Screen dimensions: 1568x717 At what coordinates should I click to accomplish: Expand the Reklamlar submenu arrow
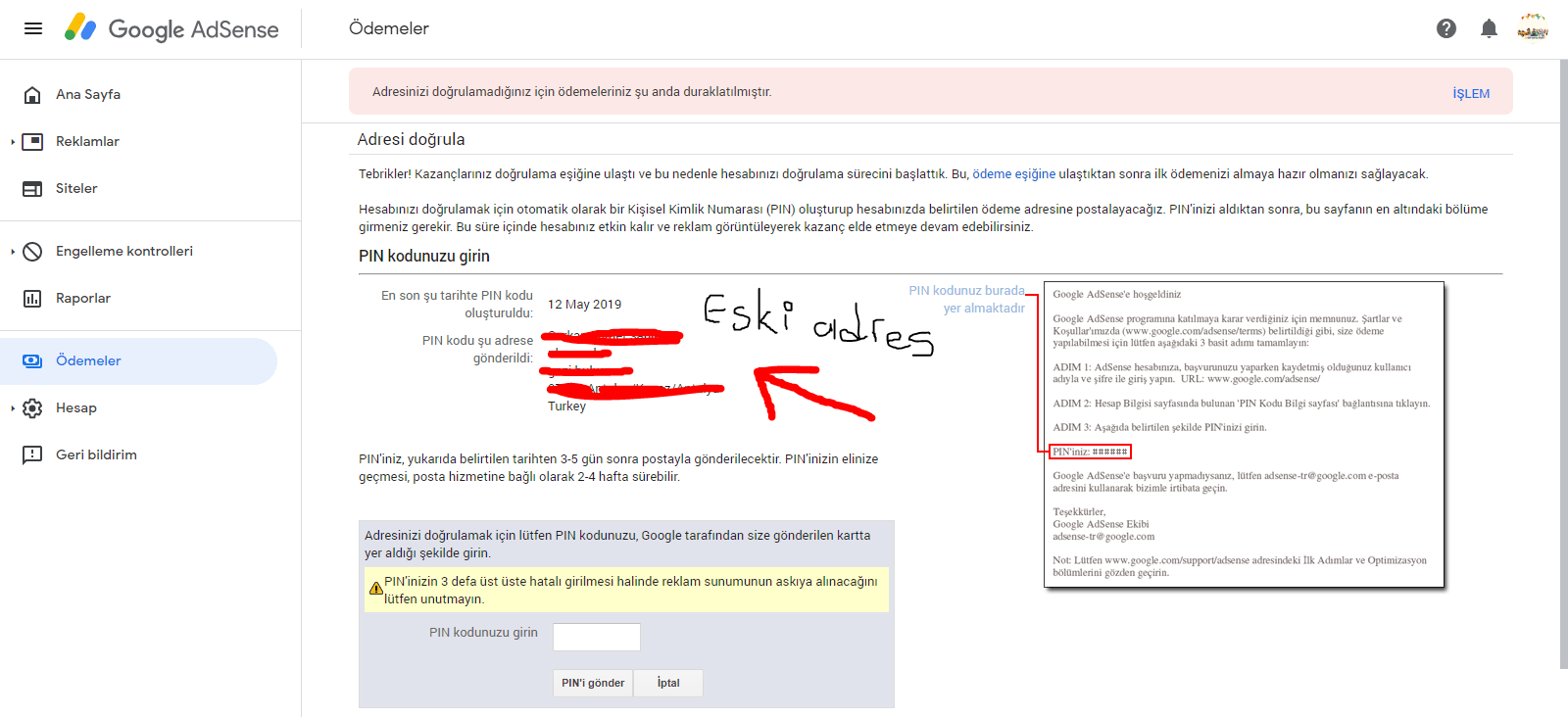click(13, 142)
